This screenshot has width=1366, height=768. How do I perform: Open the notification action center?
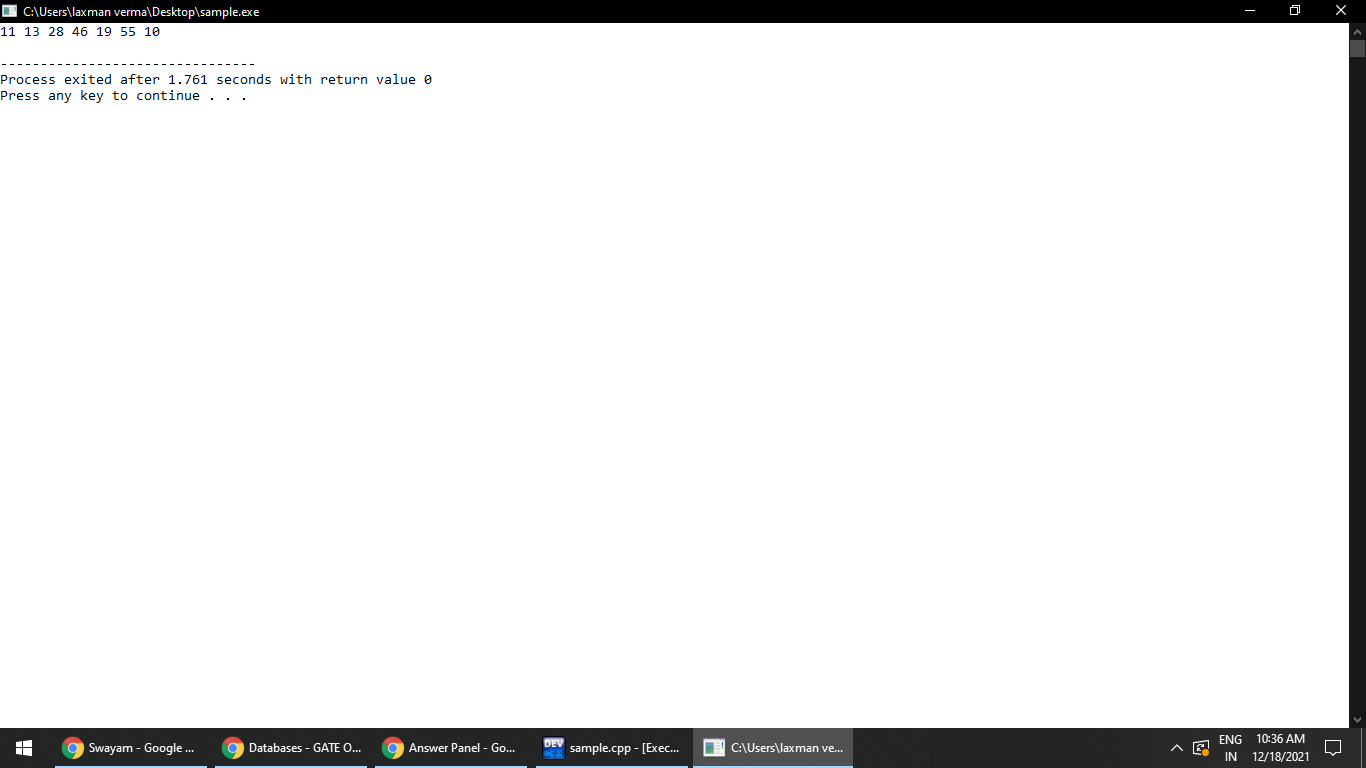(1332, 748)
